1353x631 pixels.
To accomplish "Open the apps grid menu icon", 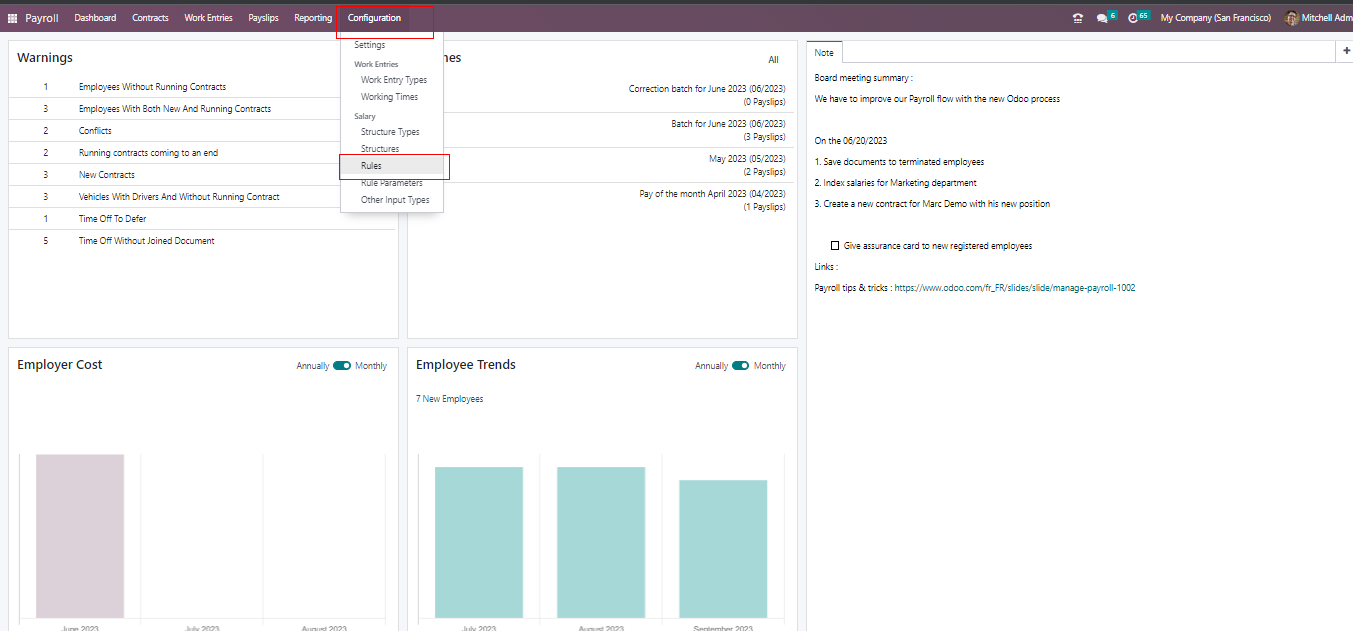I will pos(12,18).
